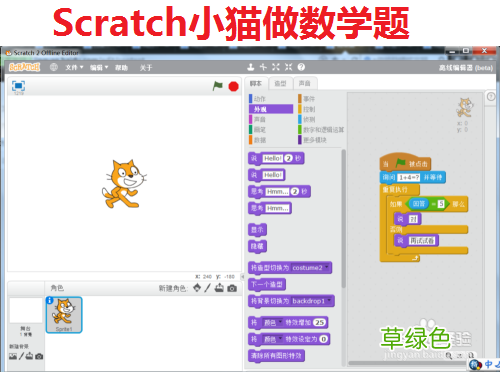Select the 声音 block category in palette

pyautogui.click(x=271, y=119)
